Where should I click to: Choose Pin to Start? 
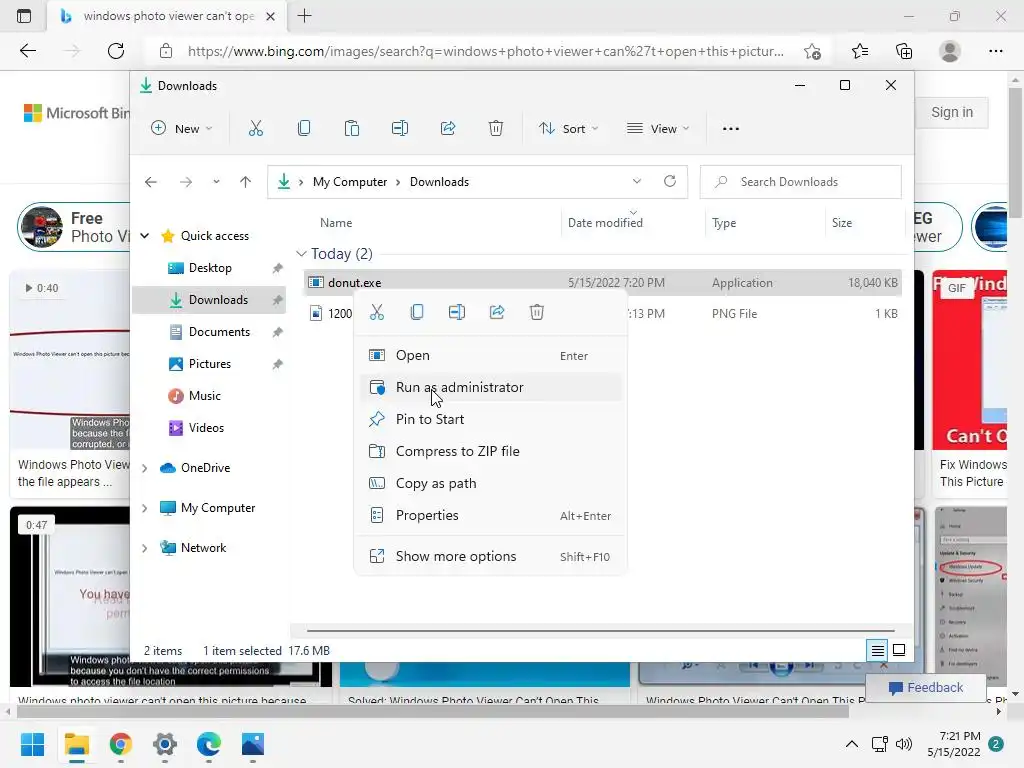(x=490, y=419)
